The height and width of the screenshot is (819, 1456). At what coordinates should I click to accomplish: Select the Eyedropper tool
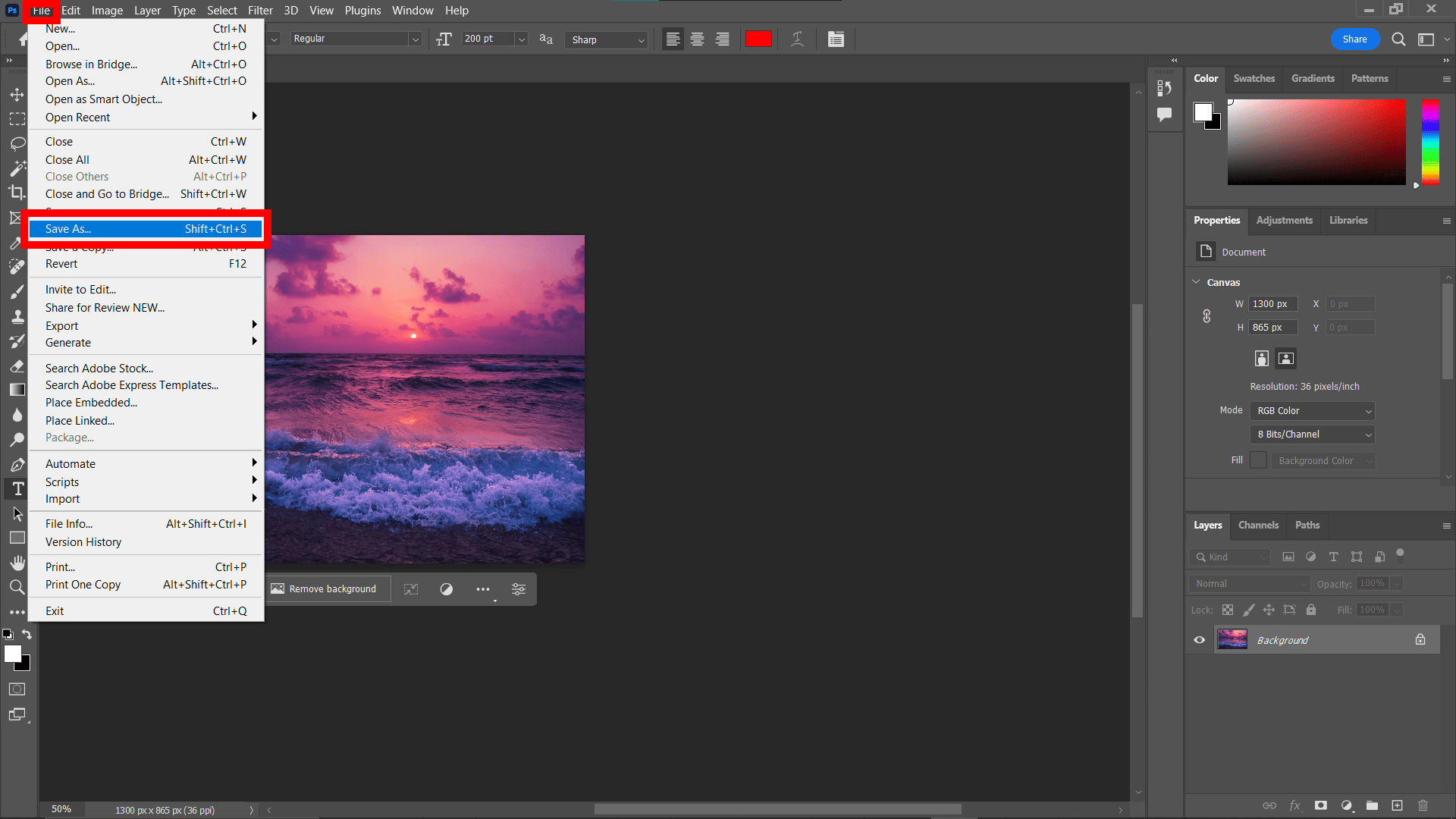[15, 241]
